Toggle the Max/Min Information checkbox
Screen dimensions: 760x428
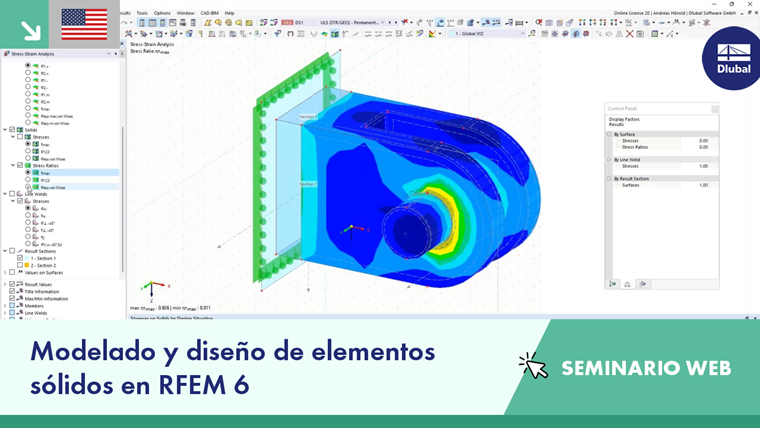point(12,299)
